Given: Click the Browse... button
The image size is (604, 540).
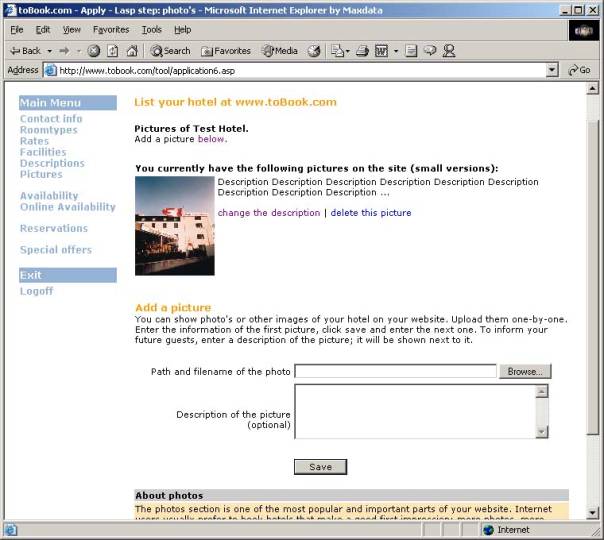Looking at the screenshot, I should tap(524, 371).
